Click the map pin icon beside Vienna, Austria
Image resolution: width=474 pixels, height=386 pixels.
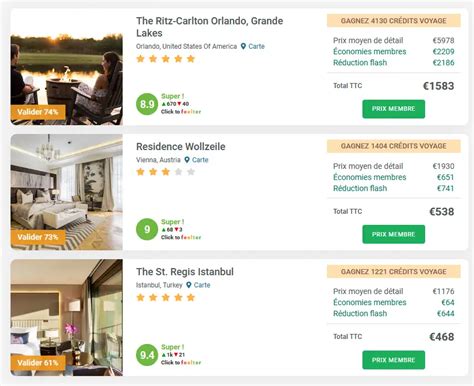click(x=187, y=160)
